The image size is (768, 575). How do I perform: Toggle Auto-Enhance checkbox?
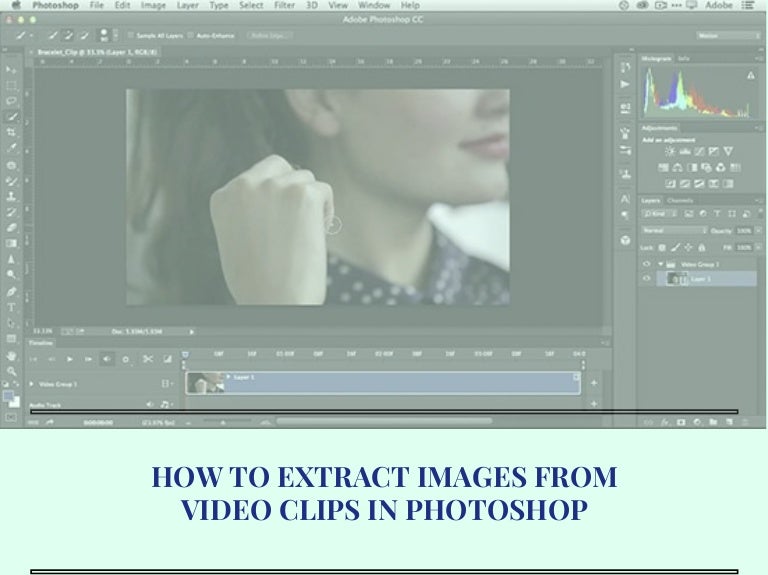[x=191, y=35]
